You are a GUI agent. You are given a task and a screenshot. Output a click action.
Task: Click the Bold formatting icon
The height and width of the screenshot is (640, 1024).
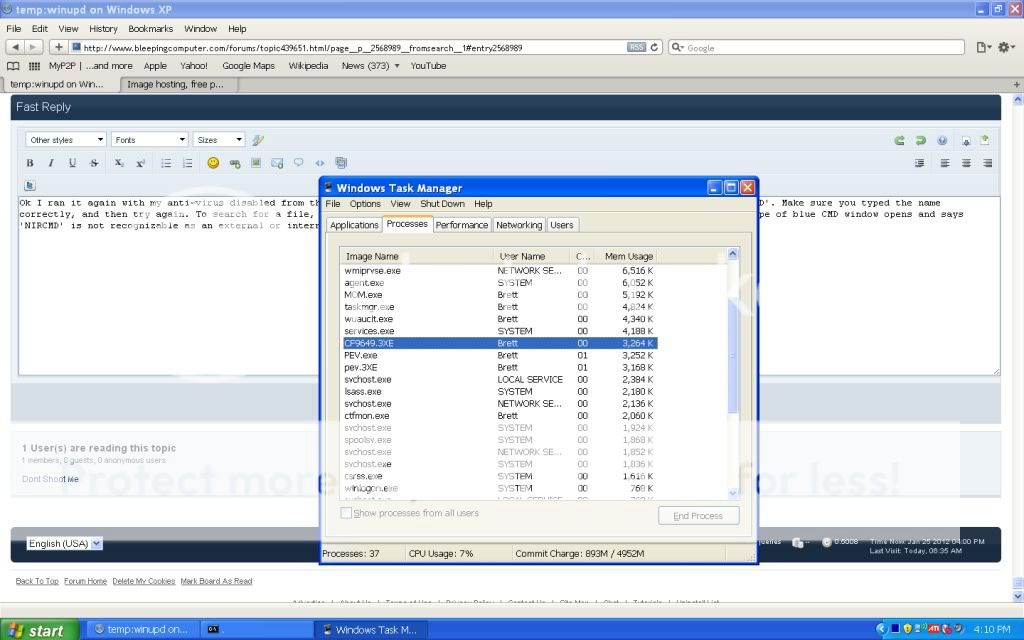[30, 163]
